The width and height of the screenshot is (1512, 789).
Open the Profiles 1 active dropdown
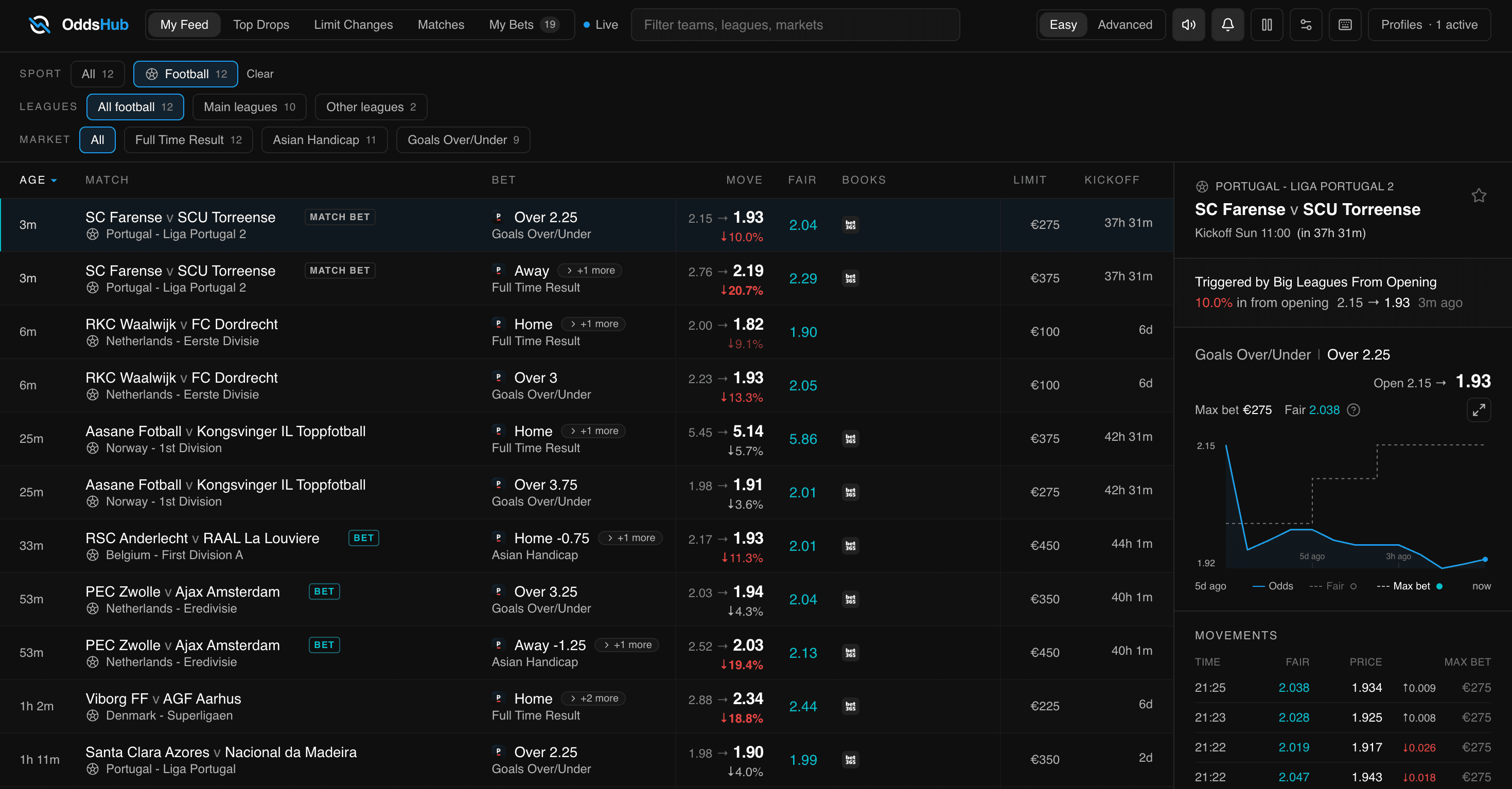(x=1429, y=25)
